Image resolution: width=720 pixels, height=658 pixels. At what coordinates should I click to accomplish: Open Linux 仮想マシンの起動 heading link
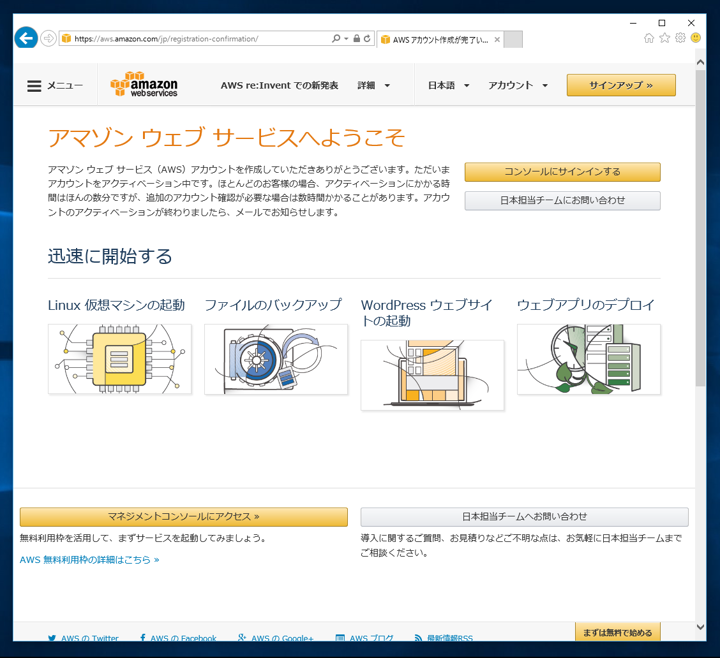(116, 305)
